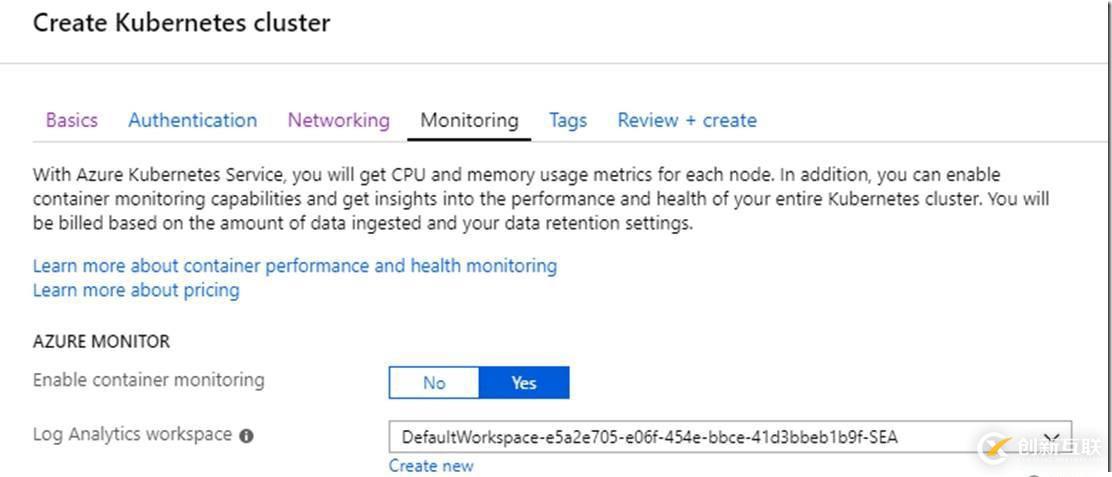The image size is (1112, 477).
Task: Click the info icon beside Log Analytics workspace
Action: click(246, 436)
